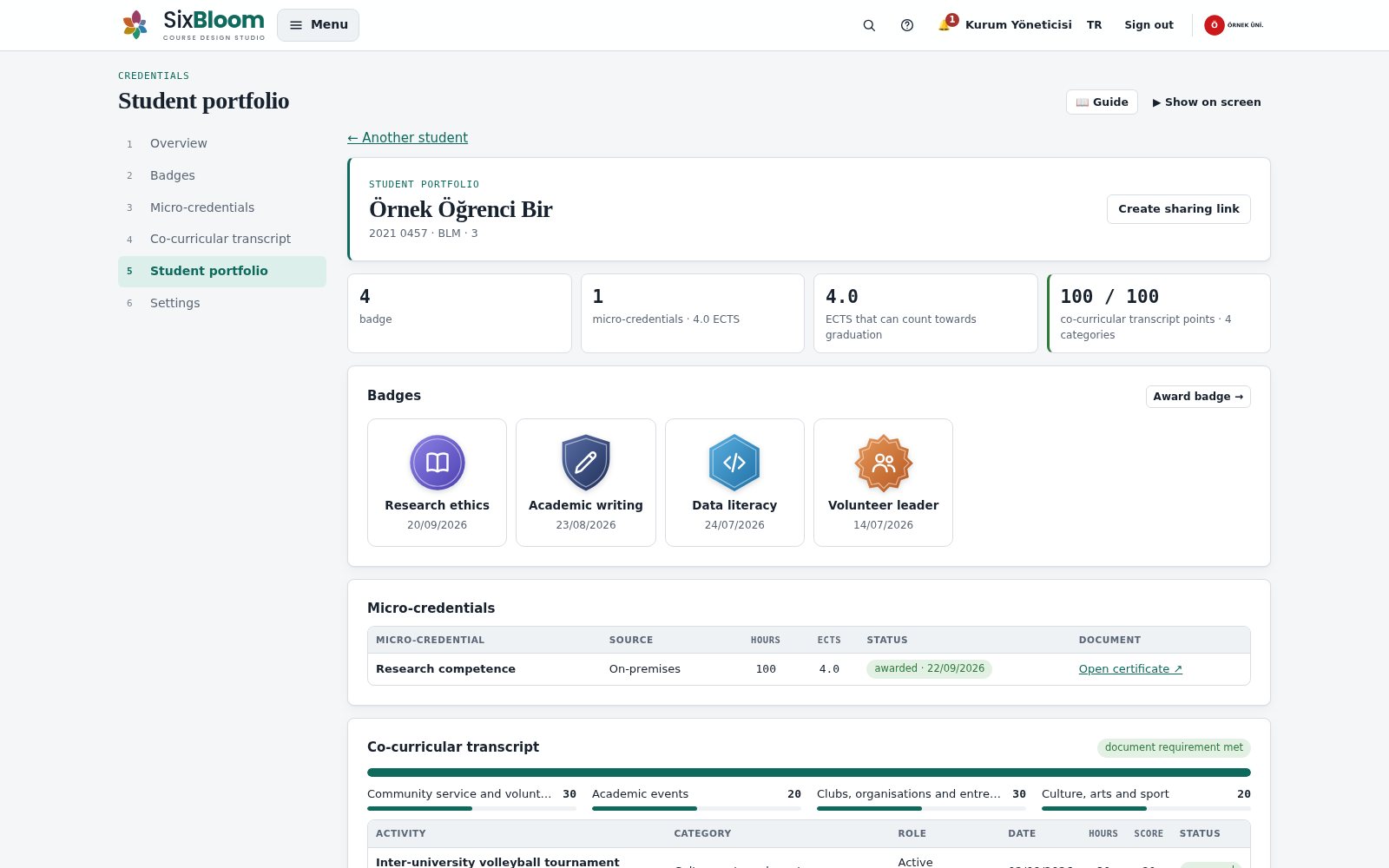The width and height of the screenshot is (1389, 868).
Task: Follow the Another student back link
Action: [x=407, y=137]
